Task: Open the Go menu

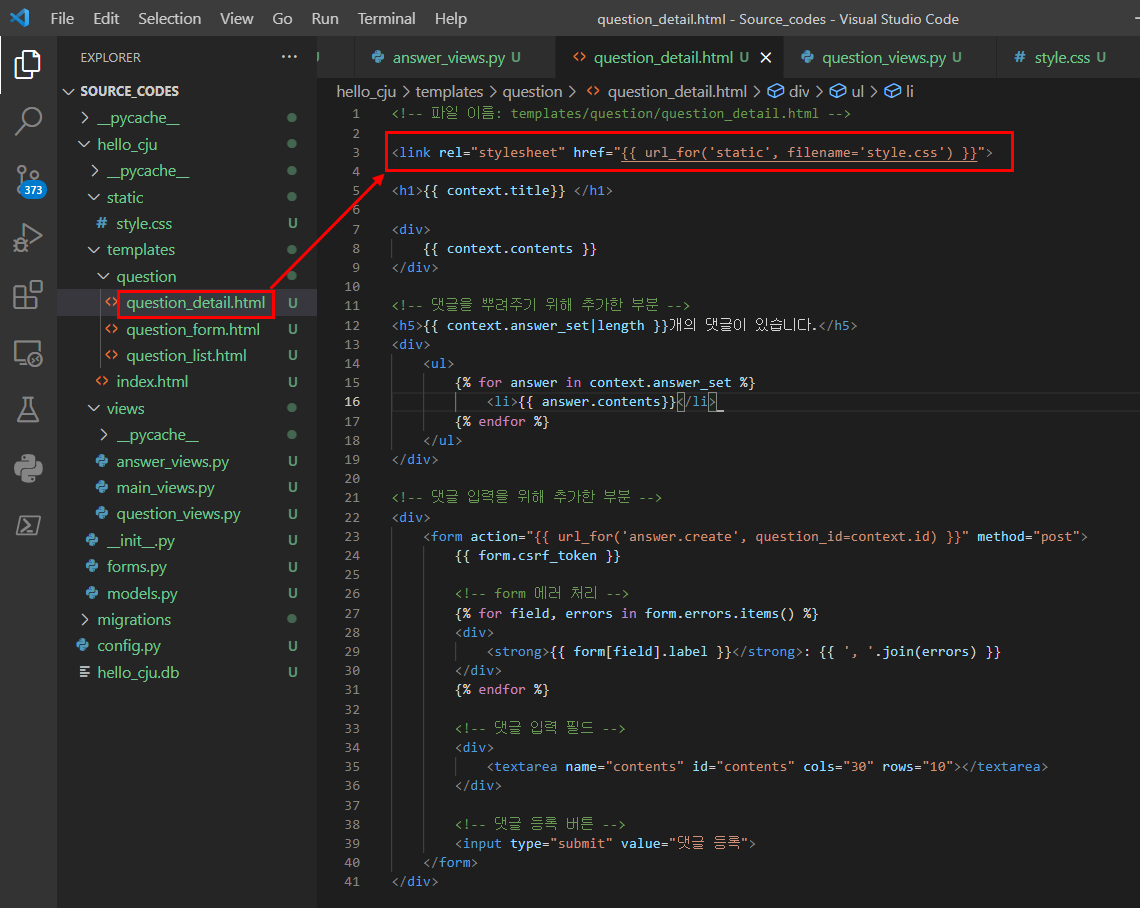Action: [282, 18]
